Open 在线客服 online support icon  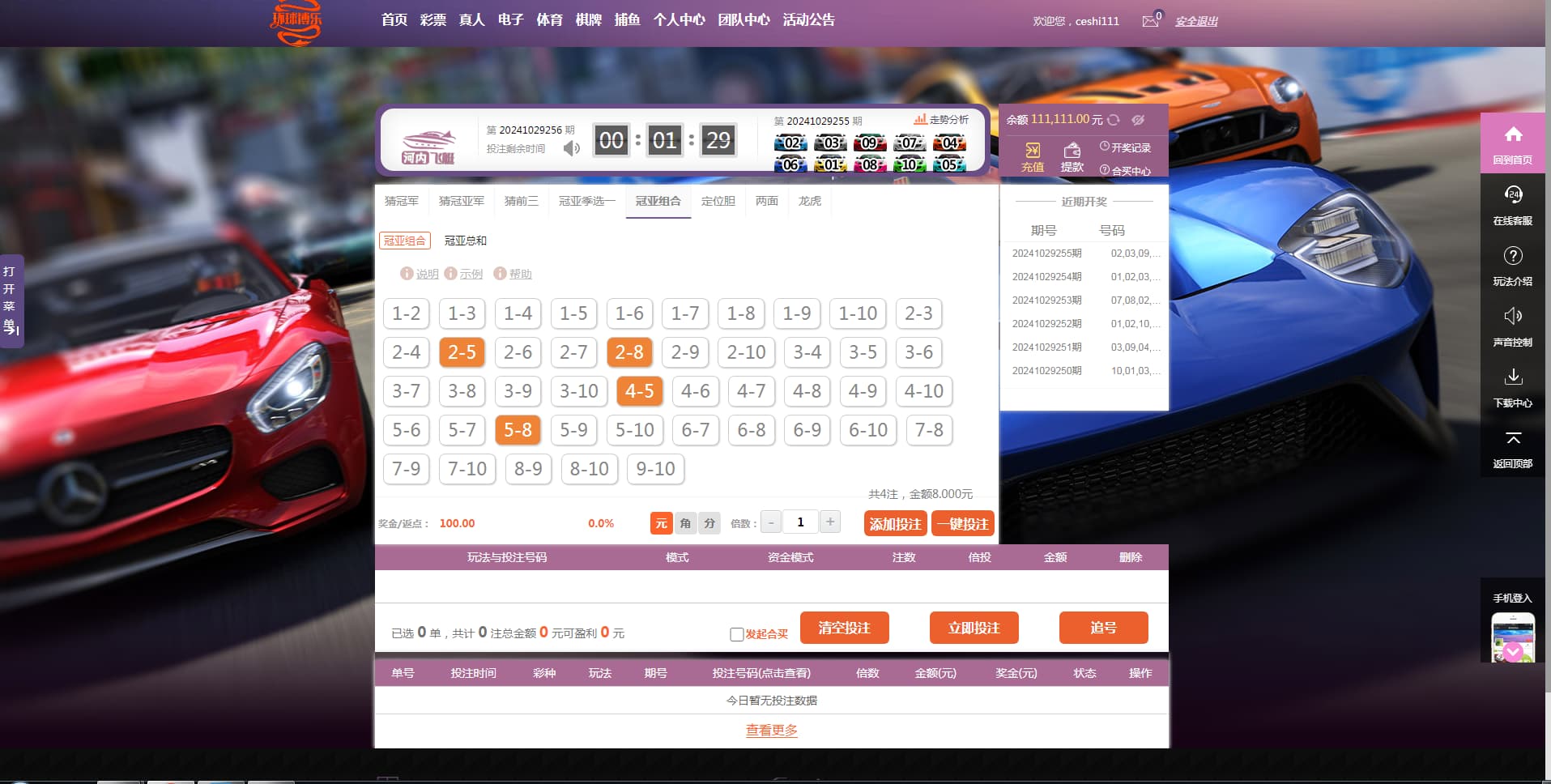click(x=1513, y=195)
